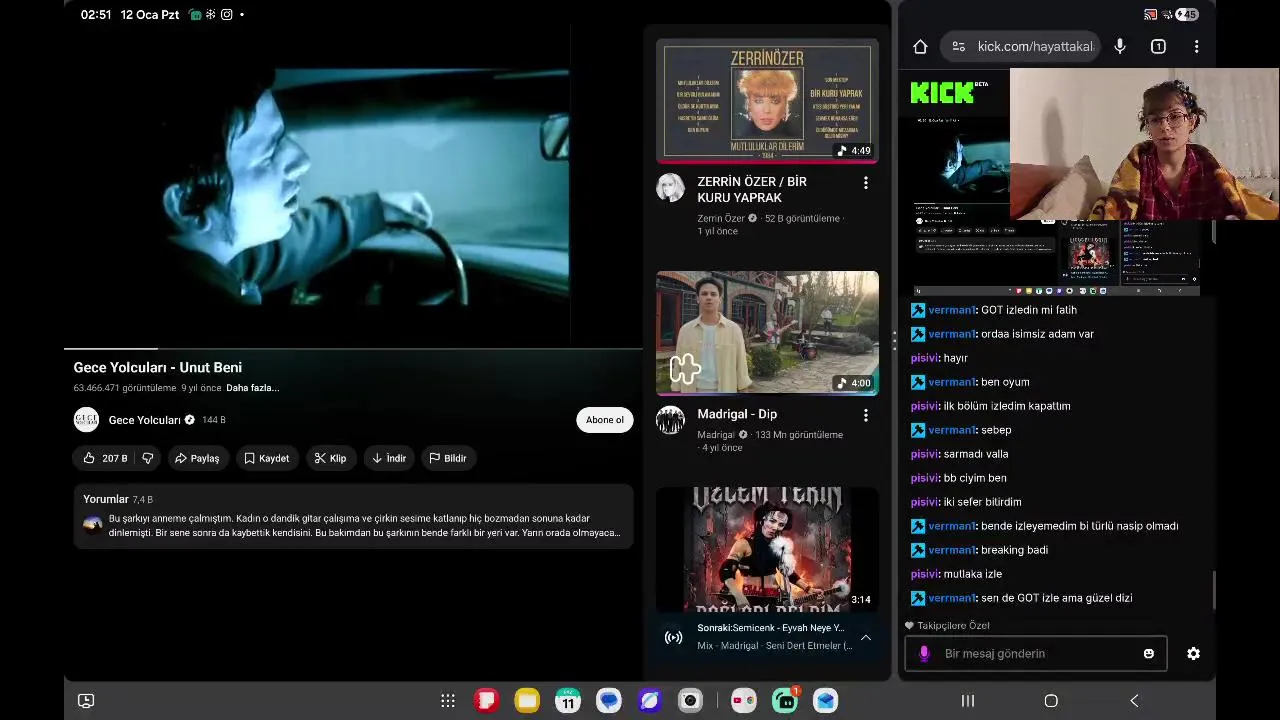Image resolution: width=1280 pixels, height=720 pixels.
Task: Open Zerrin Özer video thumbnail
Action: (767, 101)
